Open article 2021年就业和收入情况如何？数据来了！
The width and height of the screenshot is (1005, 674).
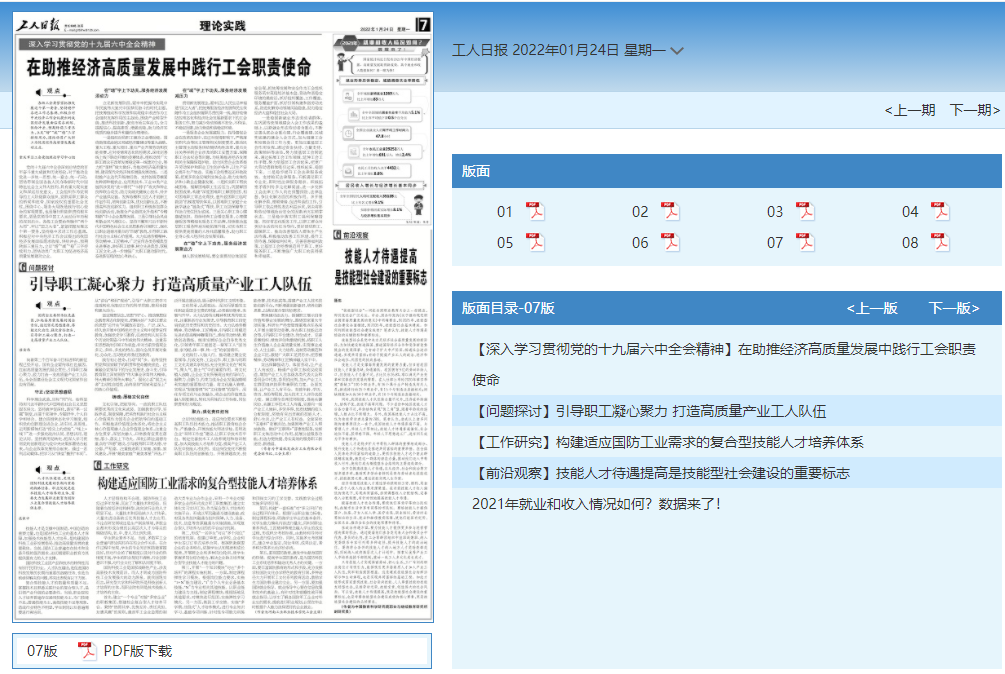point(596,503)
